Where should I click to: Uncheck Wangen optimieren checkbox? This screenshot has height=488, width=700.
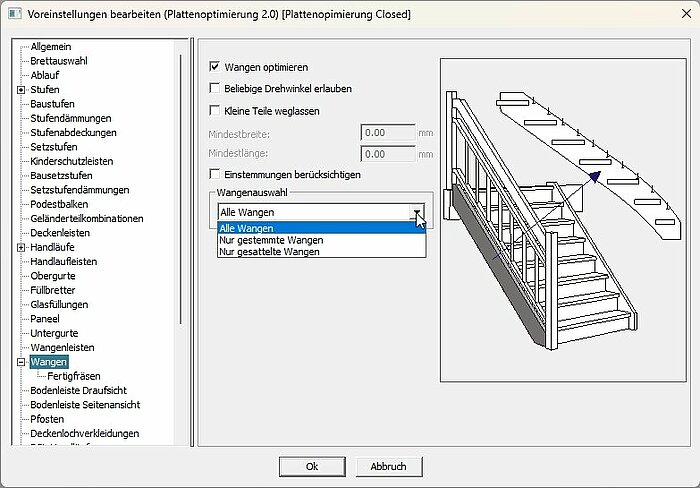pos(215,67)
